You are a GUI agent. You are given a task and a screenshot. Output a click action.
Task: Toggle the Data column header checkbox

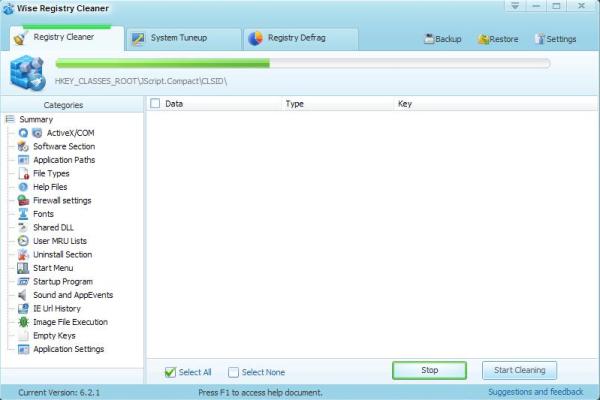click(x=155, y=103)
